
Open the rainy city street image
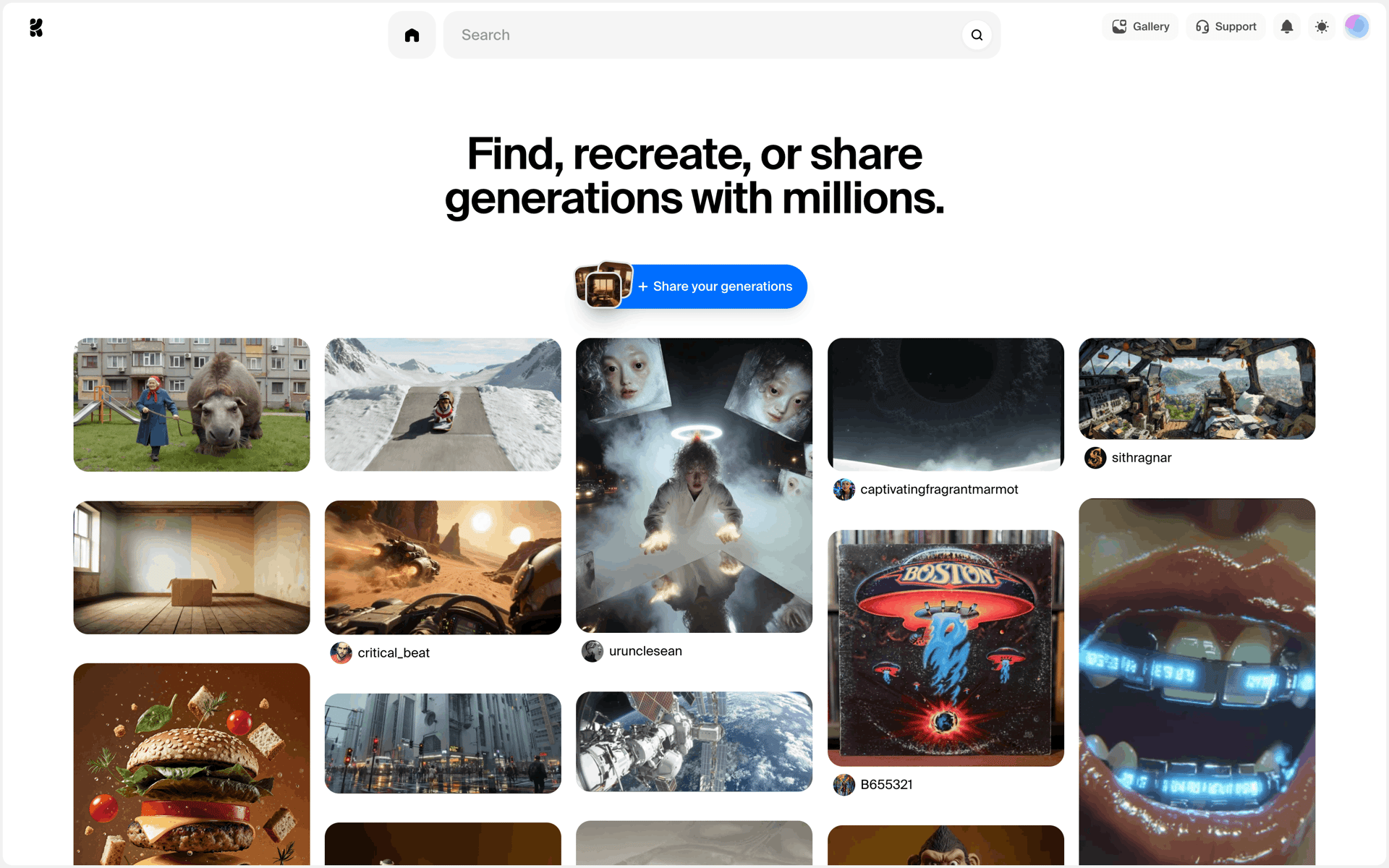(443, 744)
